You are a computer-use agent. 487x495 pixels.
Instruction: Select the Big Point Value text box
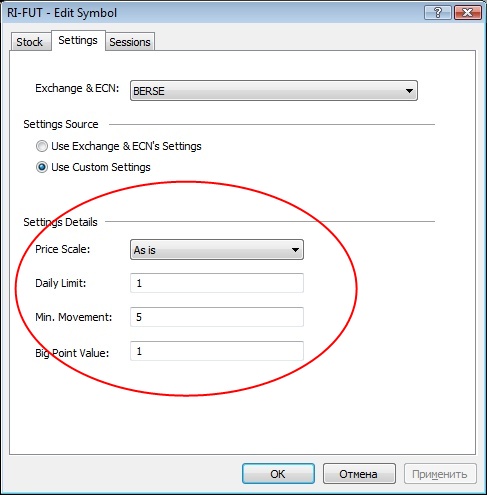(217, 351)
